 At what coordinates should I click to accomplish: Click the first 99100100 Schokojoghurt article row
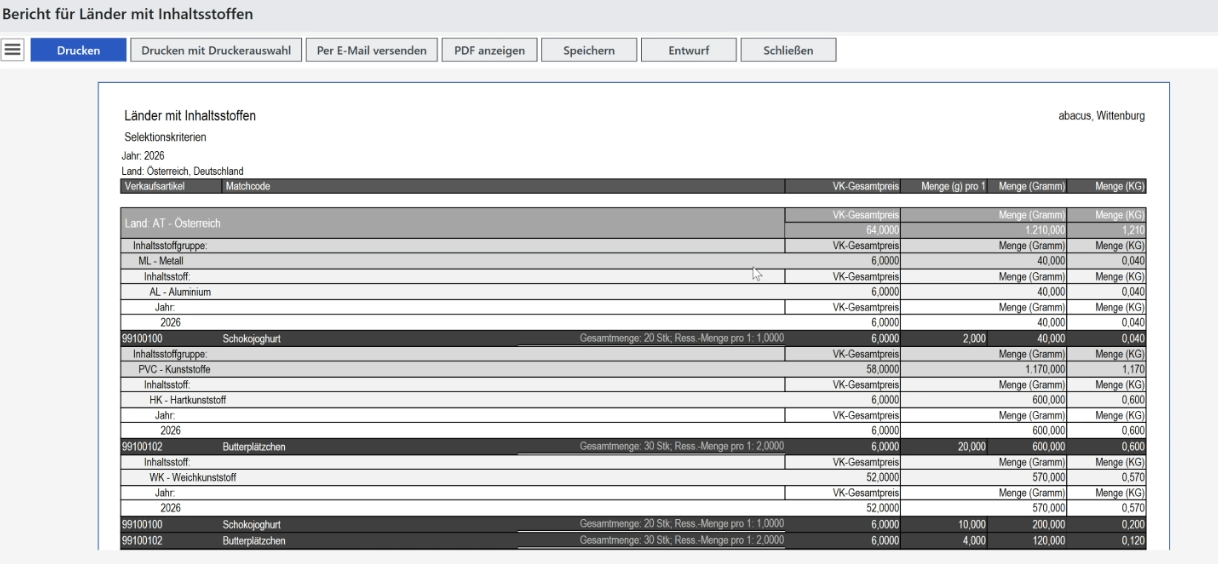coord(633,338)
